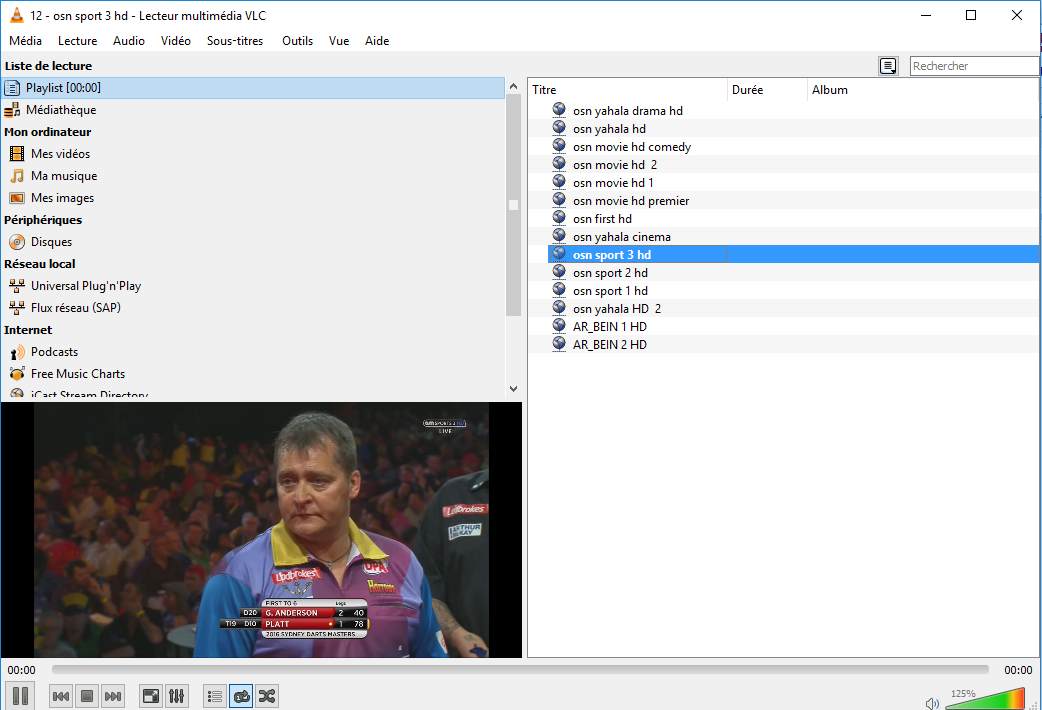The image size is (1042, 710).
Task: Mute audio using speaker icon
Action: (932, 703)
